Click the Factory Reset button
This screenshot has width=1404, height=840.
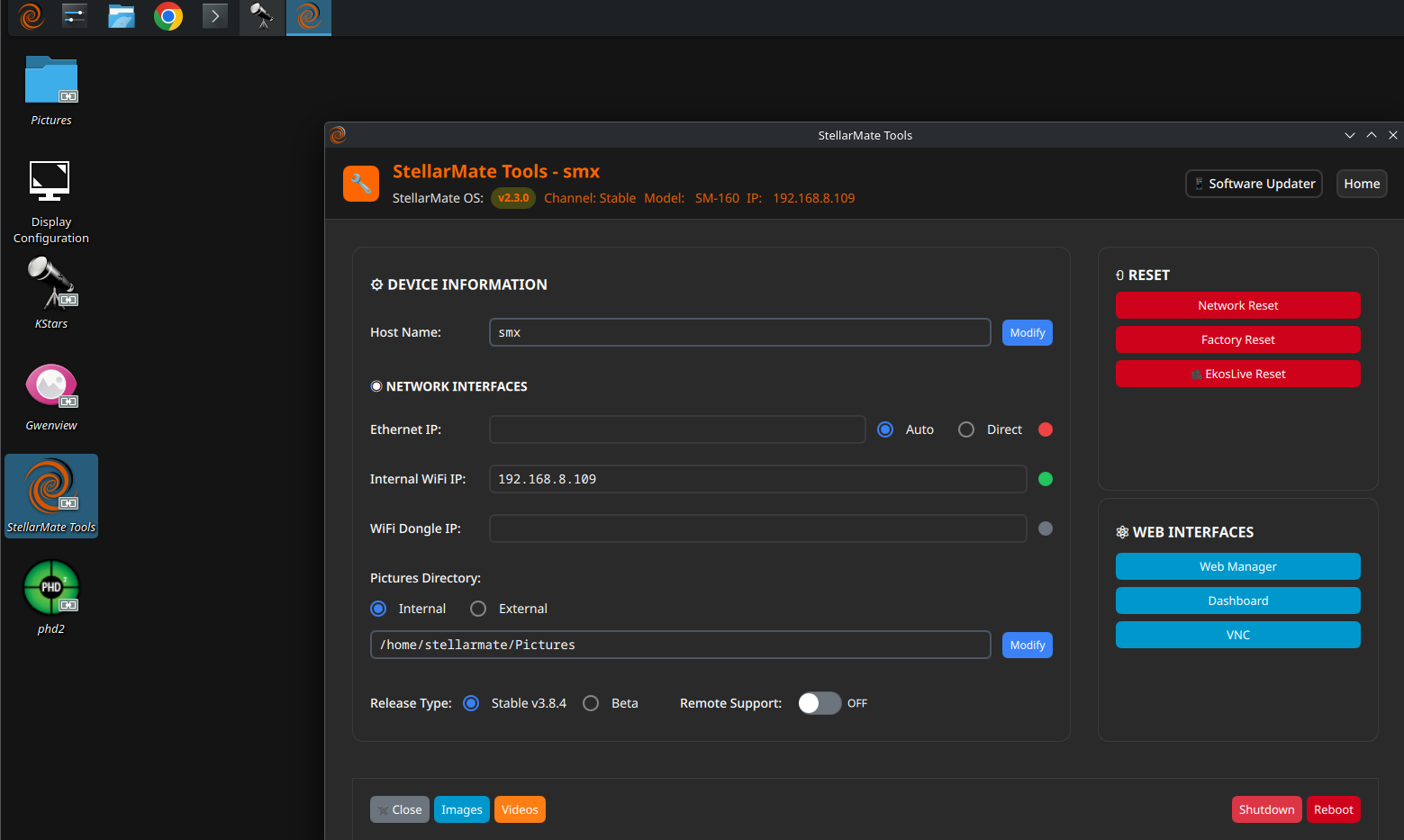1238,339
